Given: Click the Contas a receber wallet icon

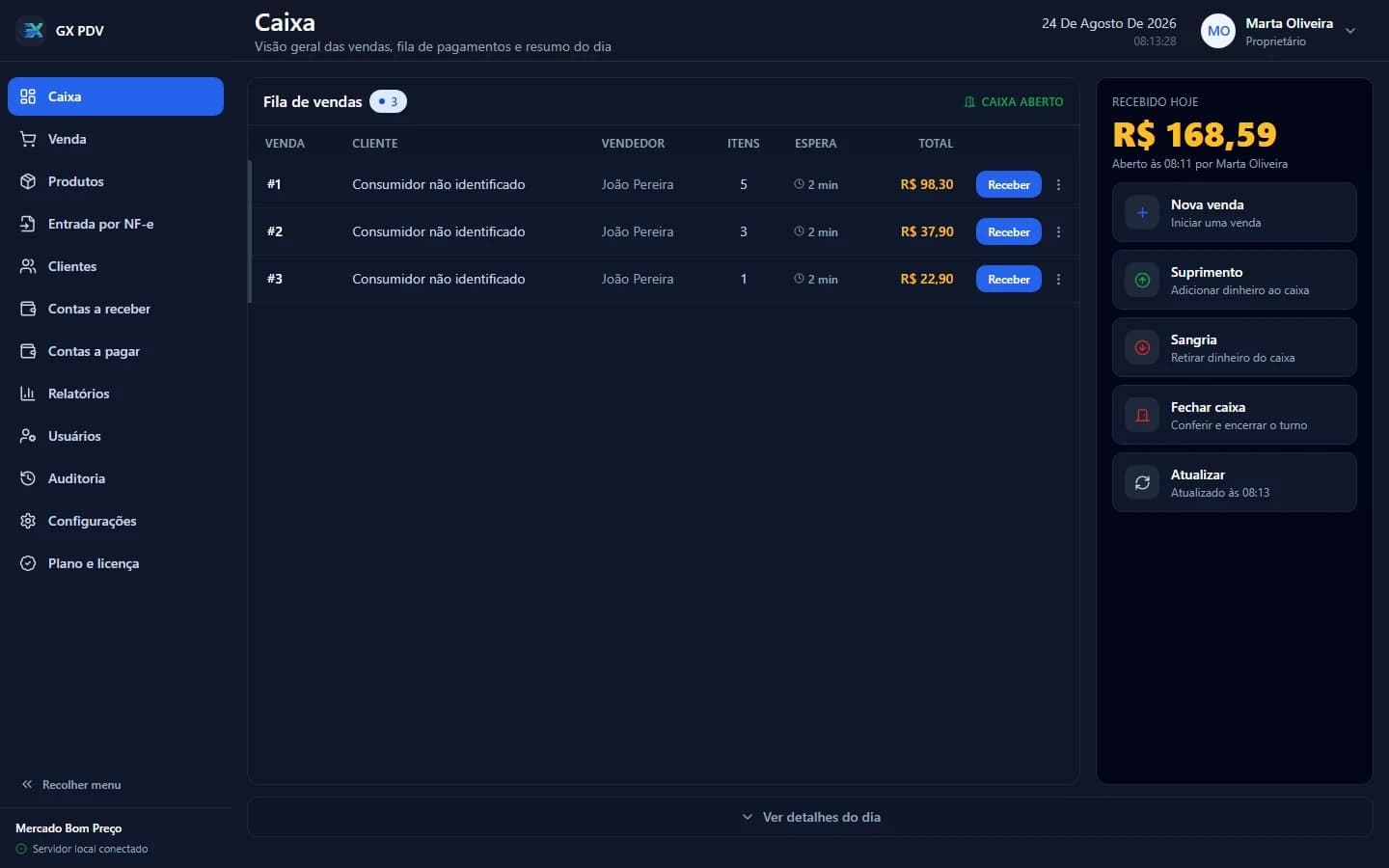Looking at the screenshot, I should click(x=28, y=309).
